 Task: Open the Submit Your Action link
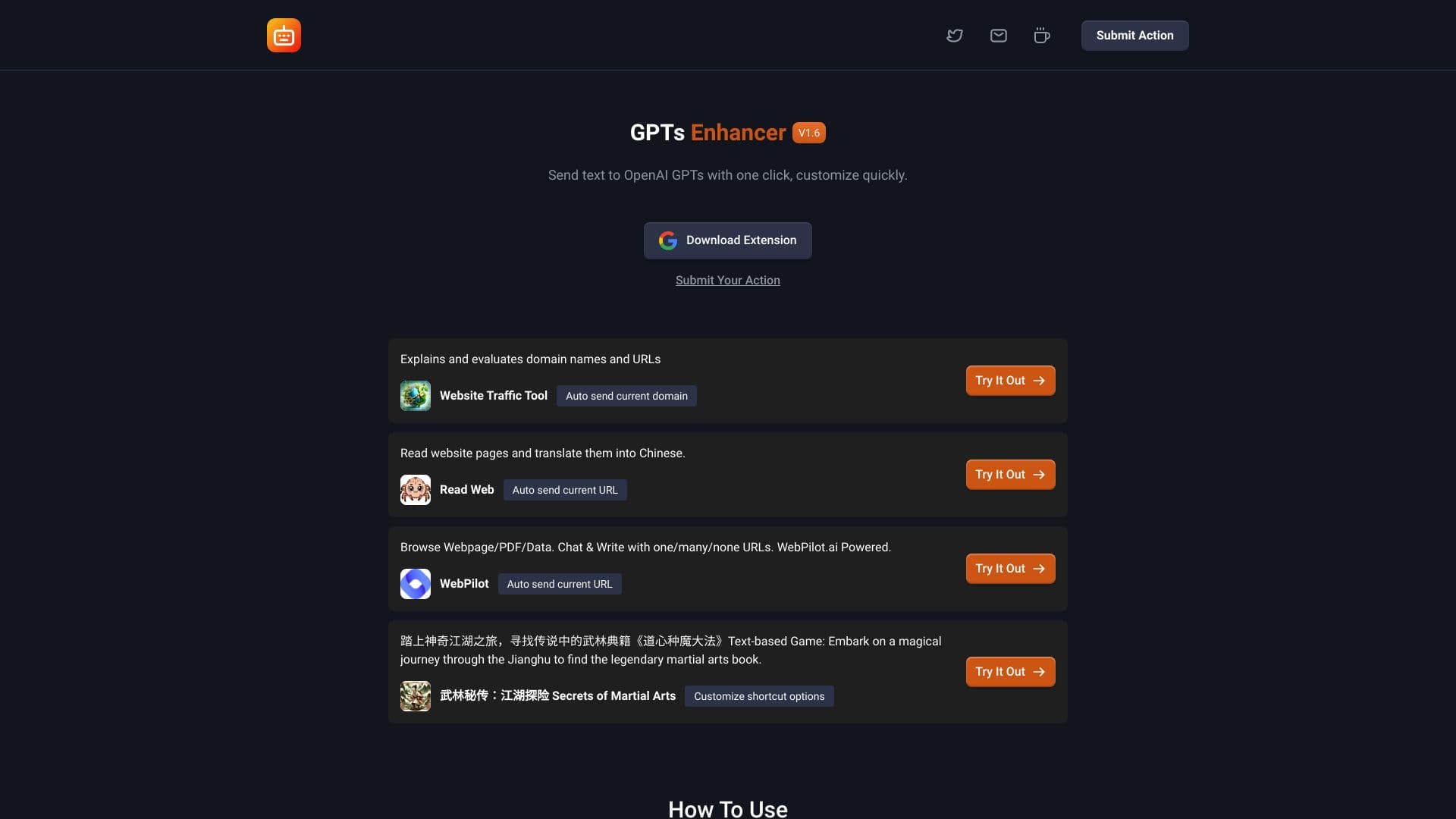point(728,281)
